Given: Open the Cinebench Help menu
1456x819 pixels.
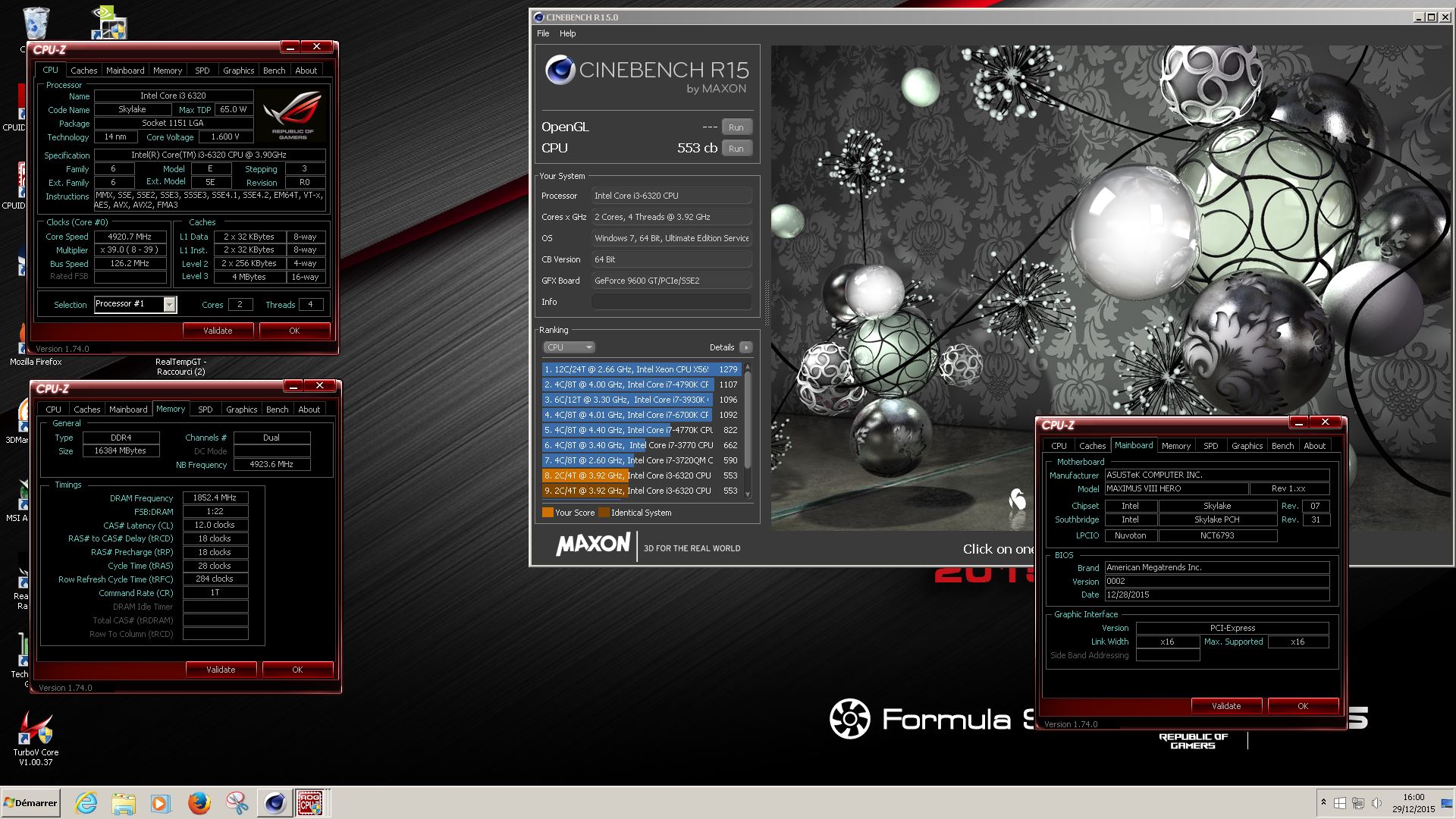Looking at the screenshot, I should (x=567, y=33).
